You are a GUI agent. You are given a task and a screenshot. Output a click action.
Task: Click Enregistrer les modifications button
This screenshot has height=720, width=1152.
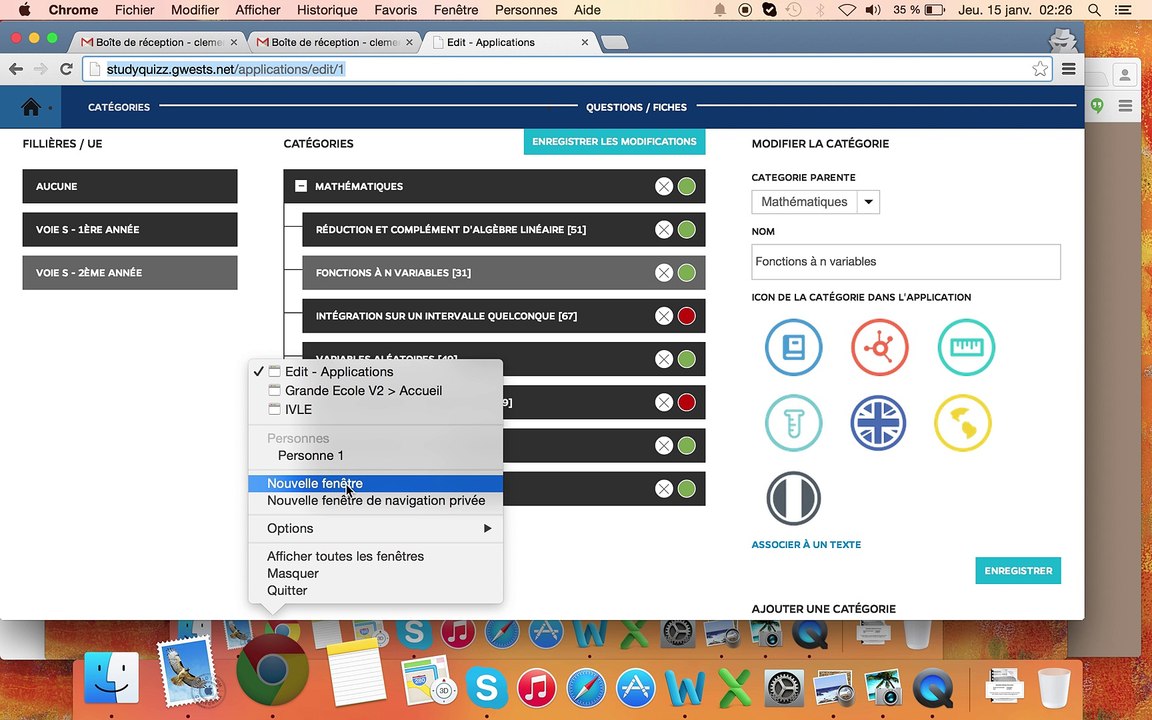614,142
